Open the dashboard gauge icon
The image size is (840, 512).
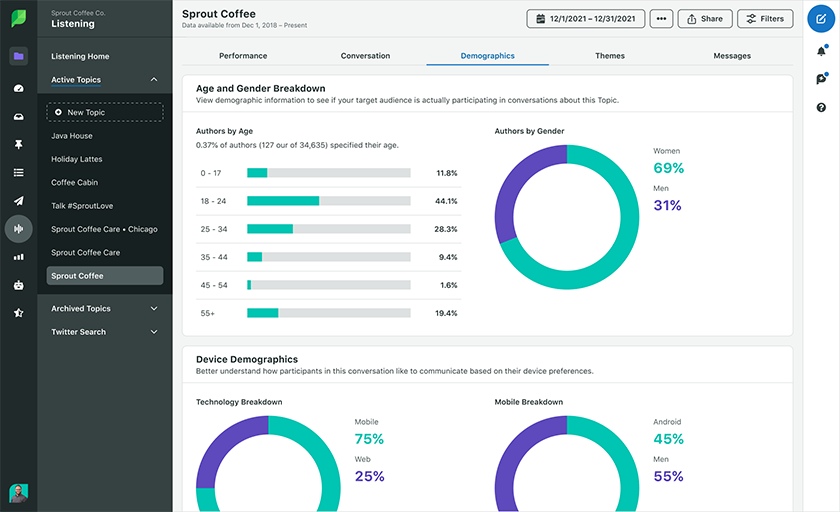click(19, 88)
